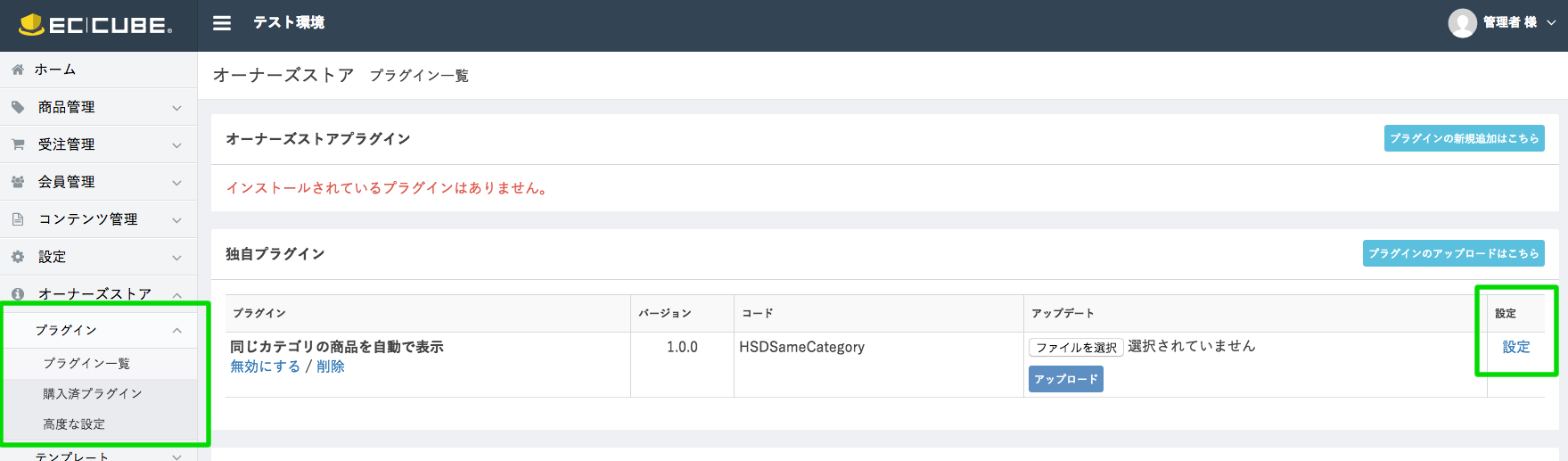Click ファイルを選択 file chooser
Viewport: 1568px width, 461px height.
click(1076, 347)
